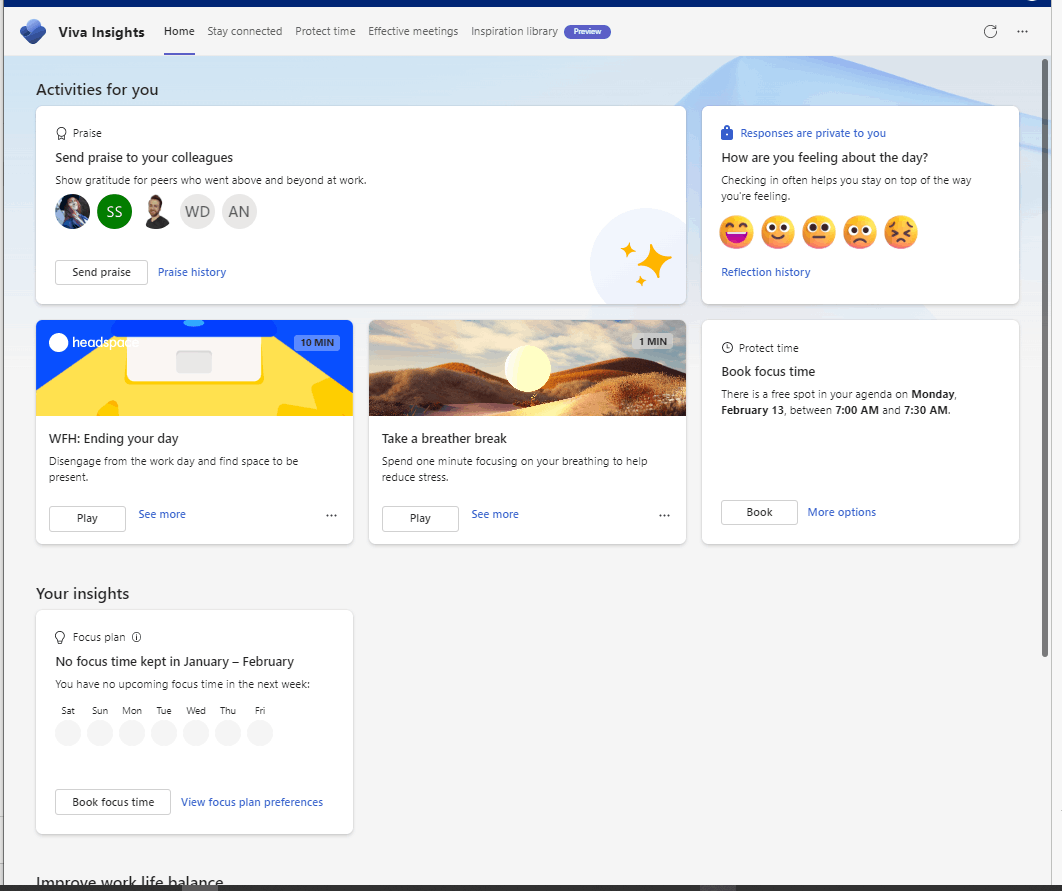Open the more options ellipsis in header
Screen dimensions: 1062x891
point(1022,32)
